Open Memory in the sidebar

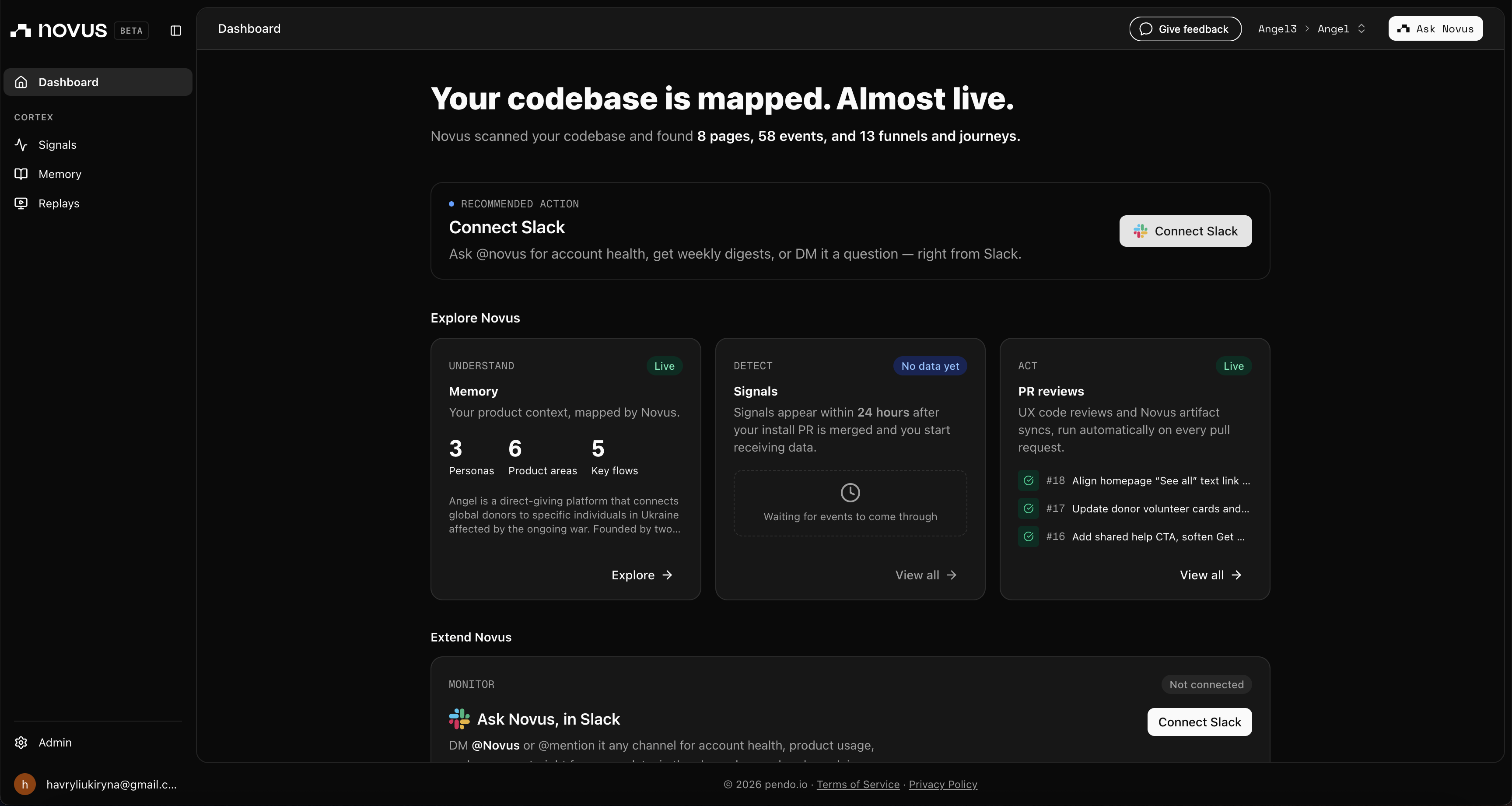click(x=98, y=174)
